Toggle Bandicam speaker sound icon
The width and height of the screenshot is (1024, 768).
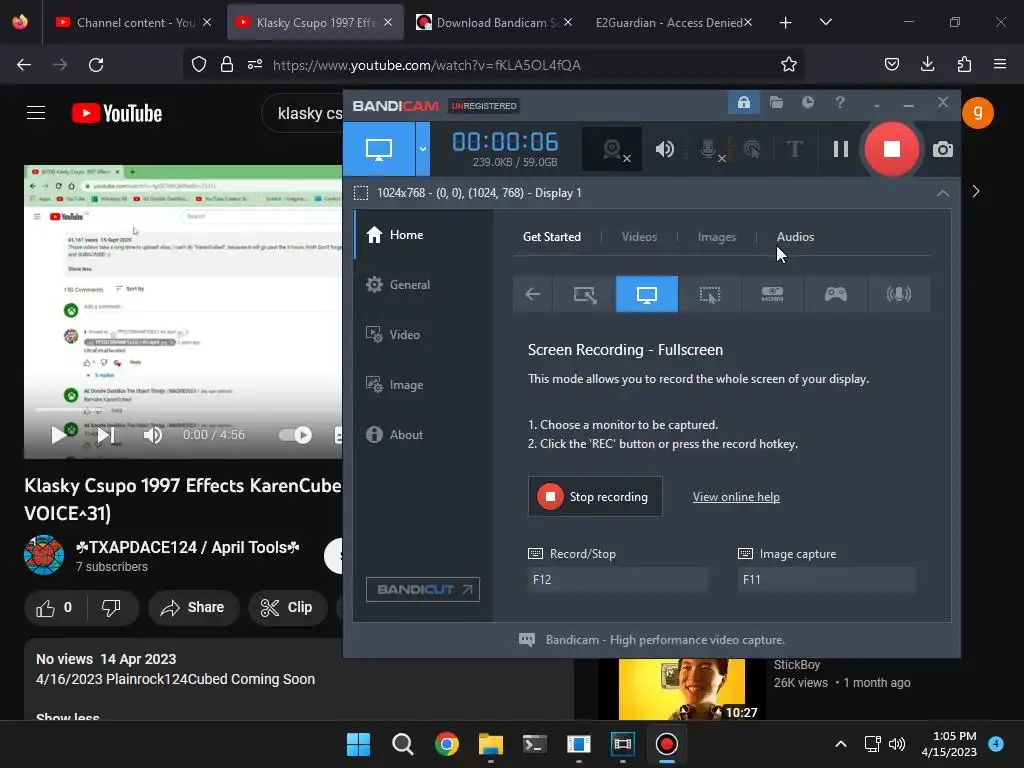[x=664, y=149]
